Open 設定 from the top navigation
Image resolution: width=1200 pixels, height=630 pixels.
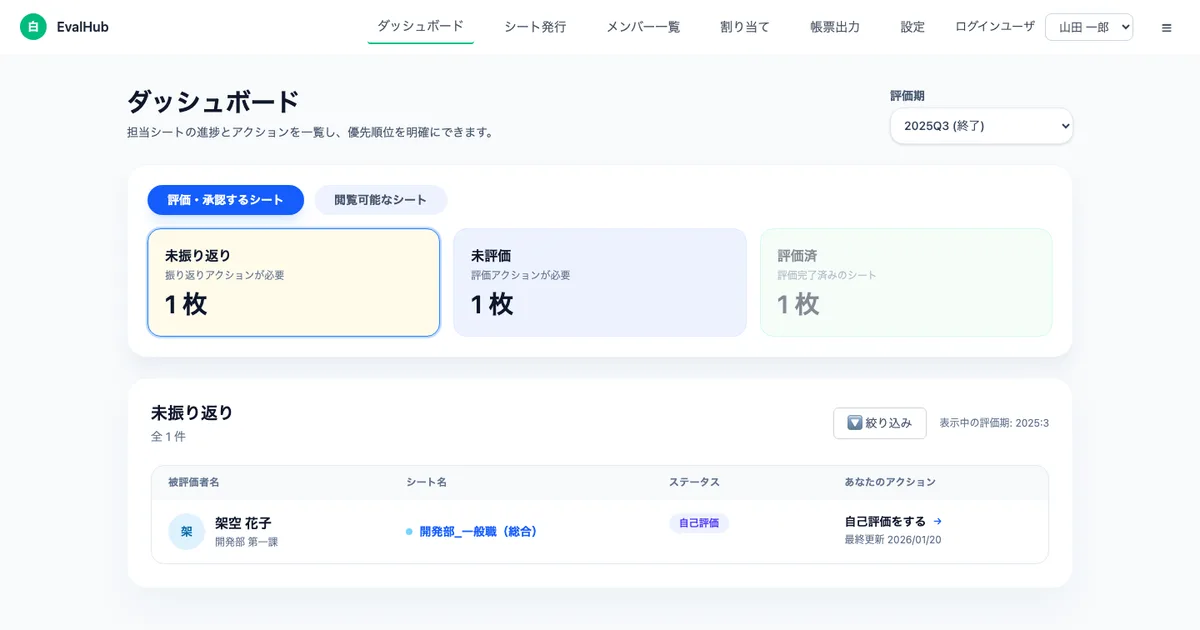(912, 27)
